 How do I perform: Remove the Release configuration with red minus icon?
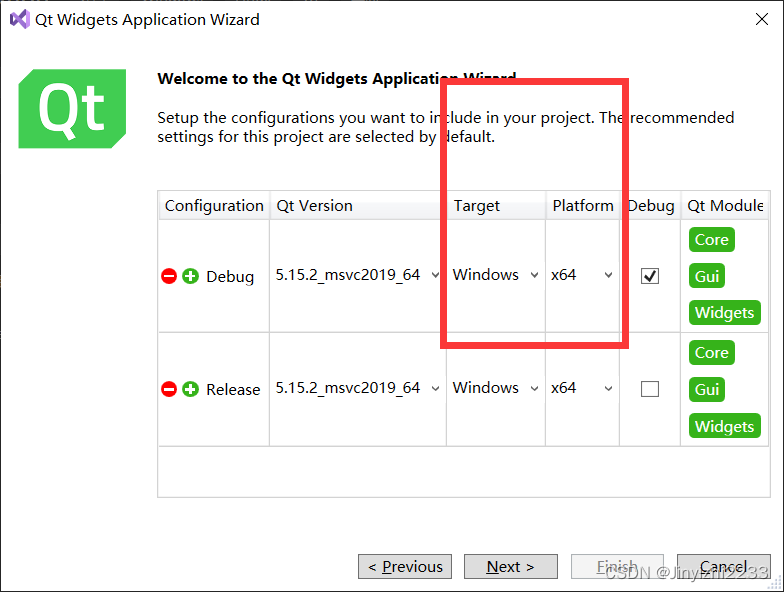(x=169, y=389)
